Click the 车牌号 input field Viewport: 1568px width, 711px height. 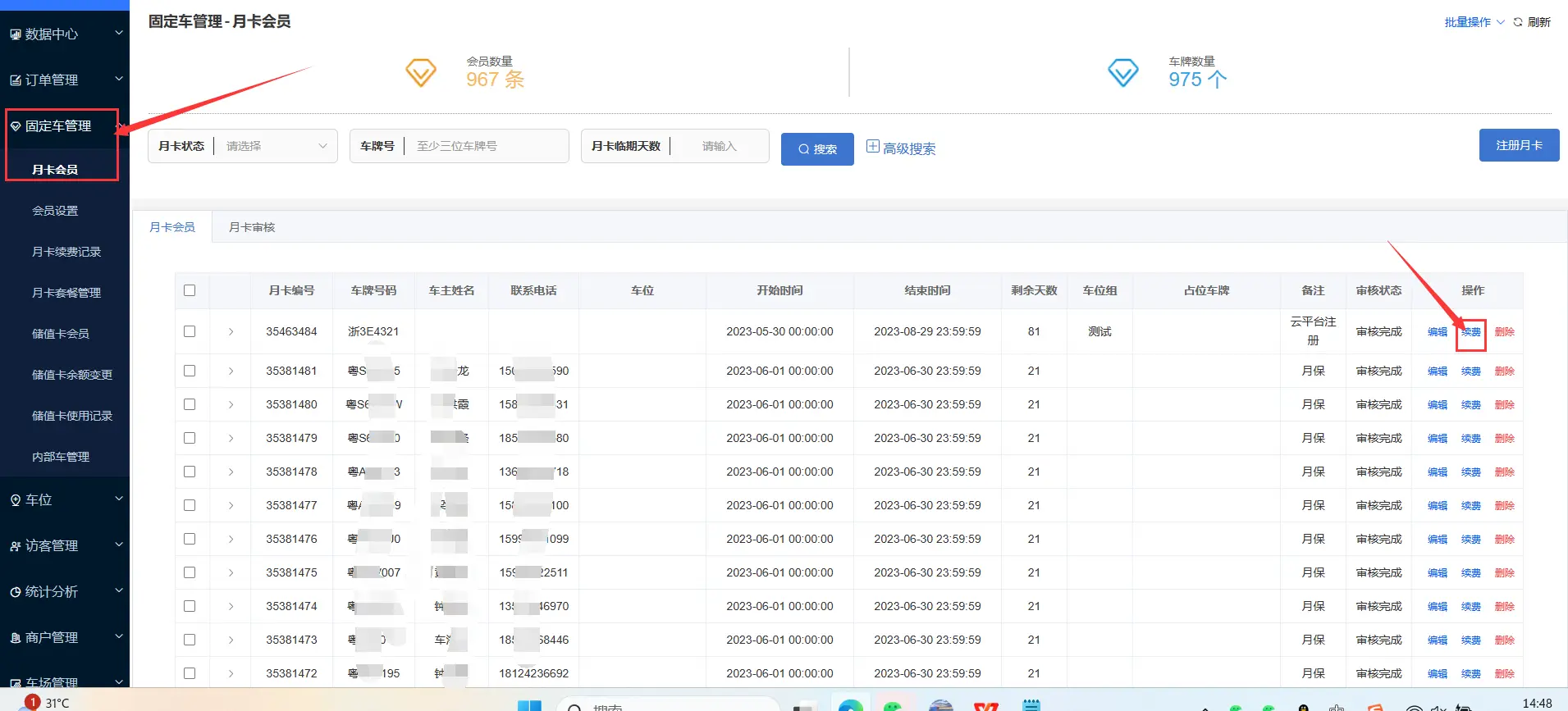(486, 146)
